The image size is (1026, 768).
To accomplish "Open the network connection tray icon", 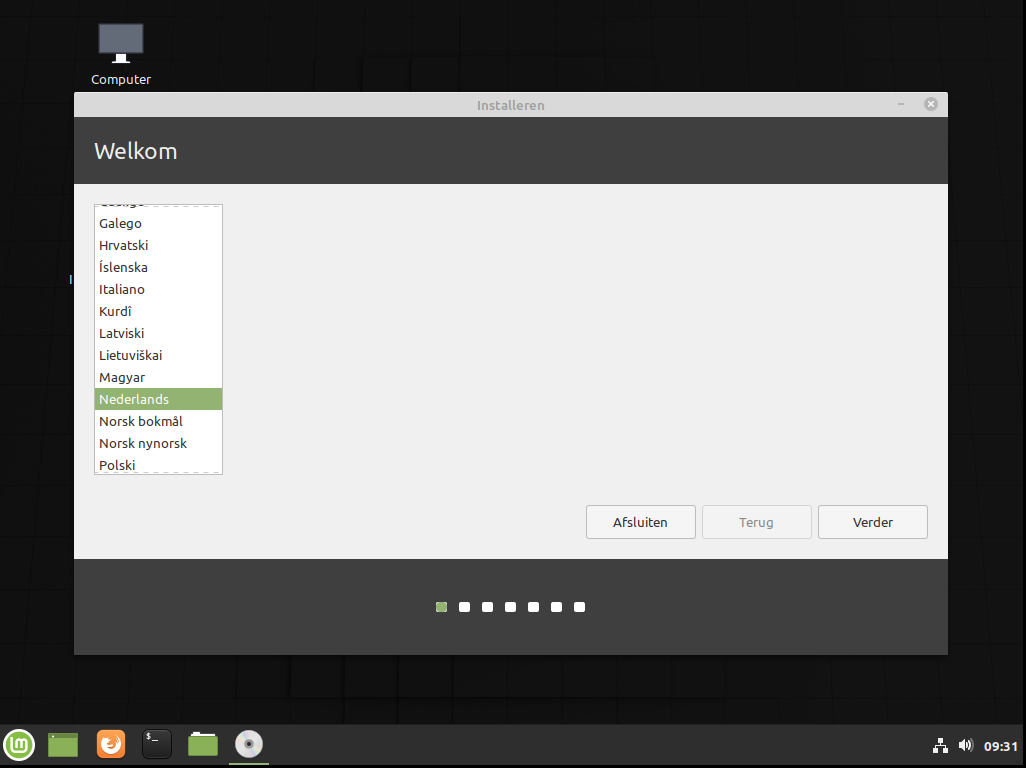I will click(940, 745).
